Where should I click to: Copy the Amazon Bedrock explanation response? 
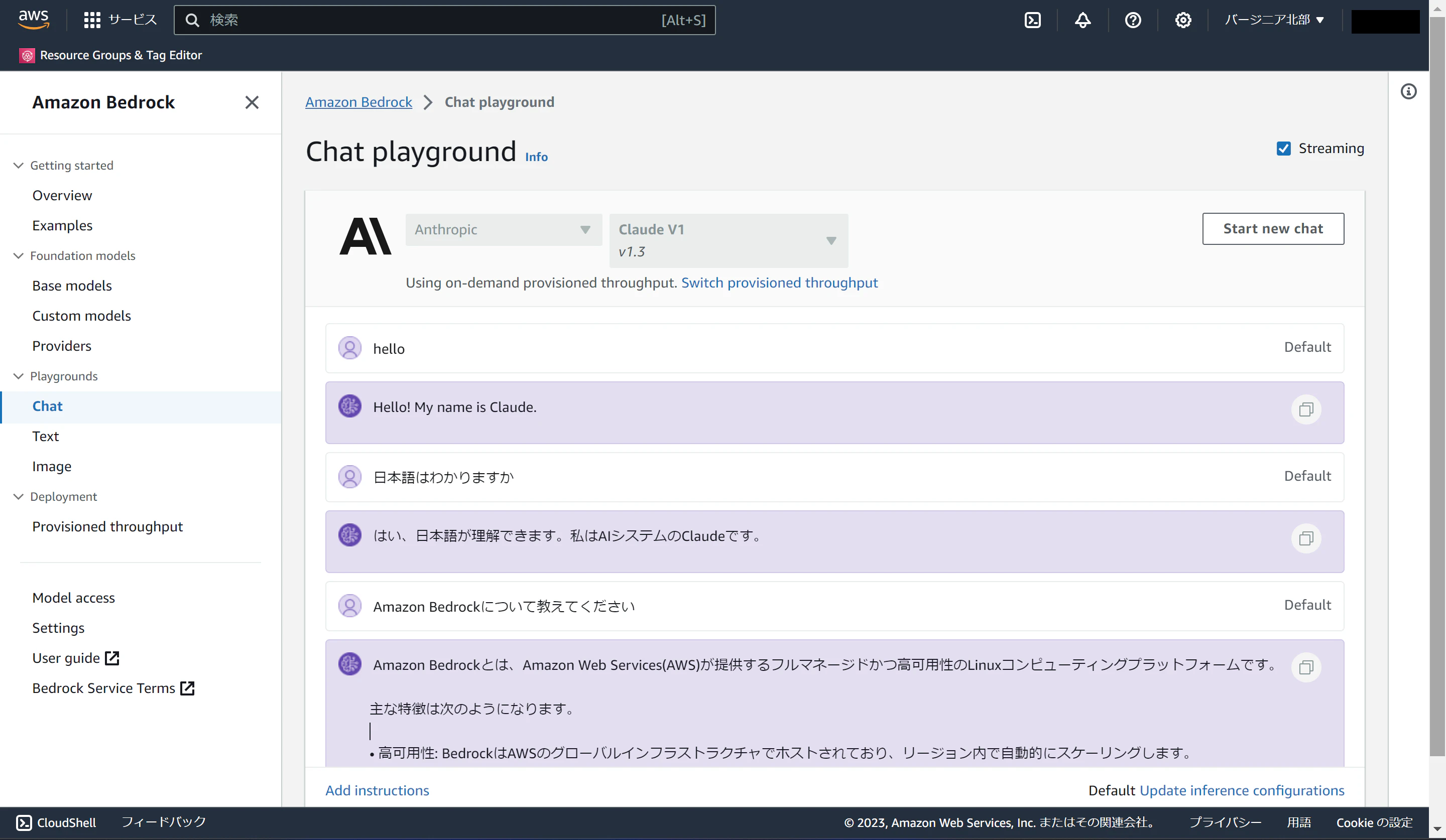click(x=1306, y=667)
